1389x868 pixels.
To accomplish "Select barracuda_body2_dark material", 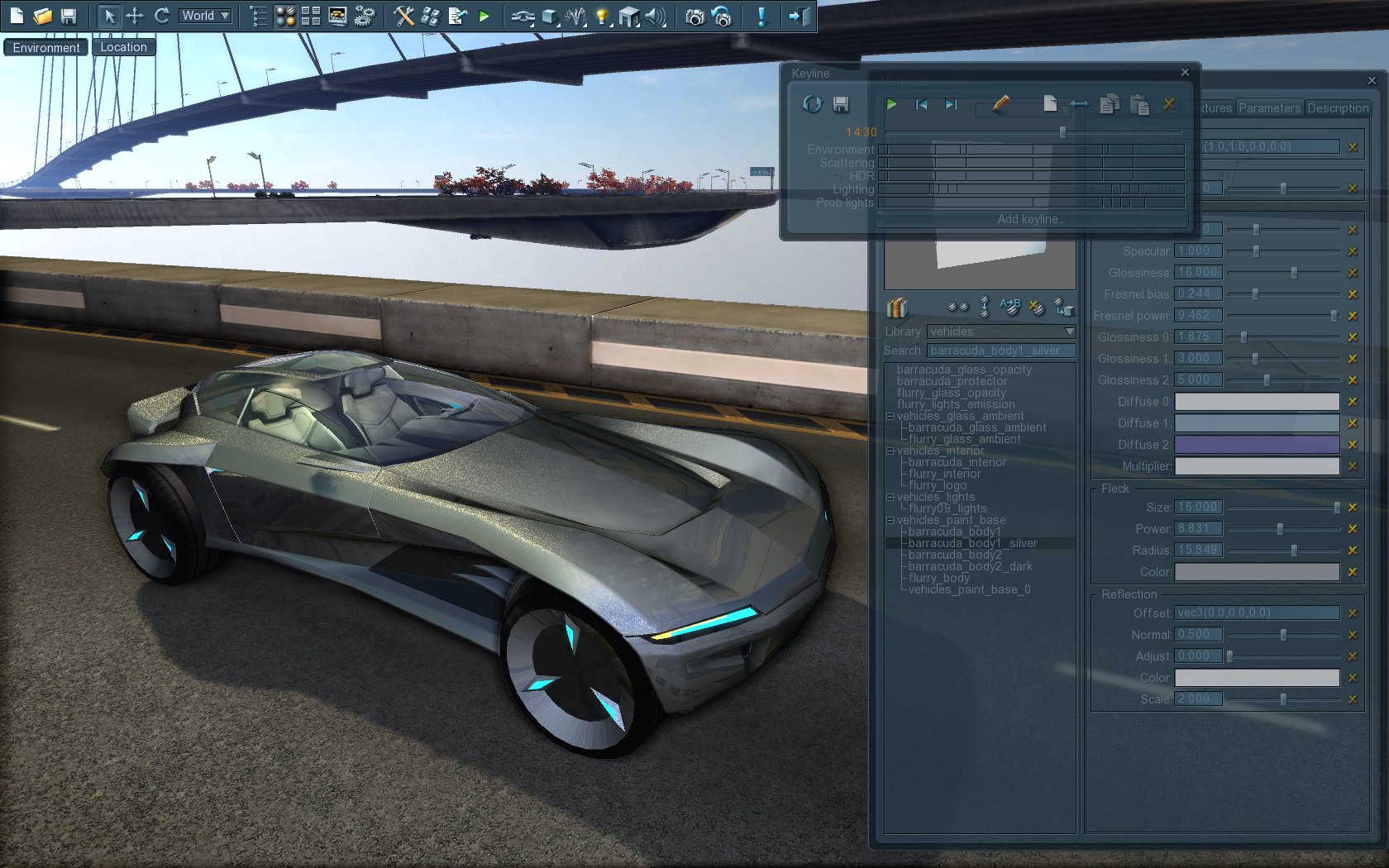I will click(970, 566).
